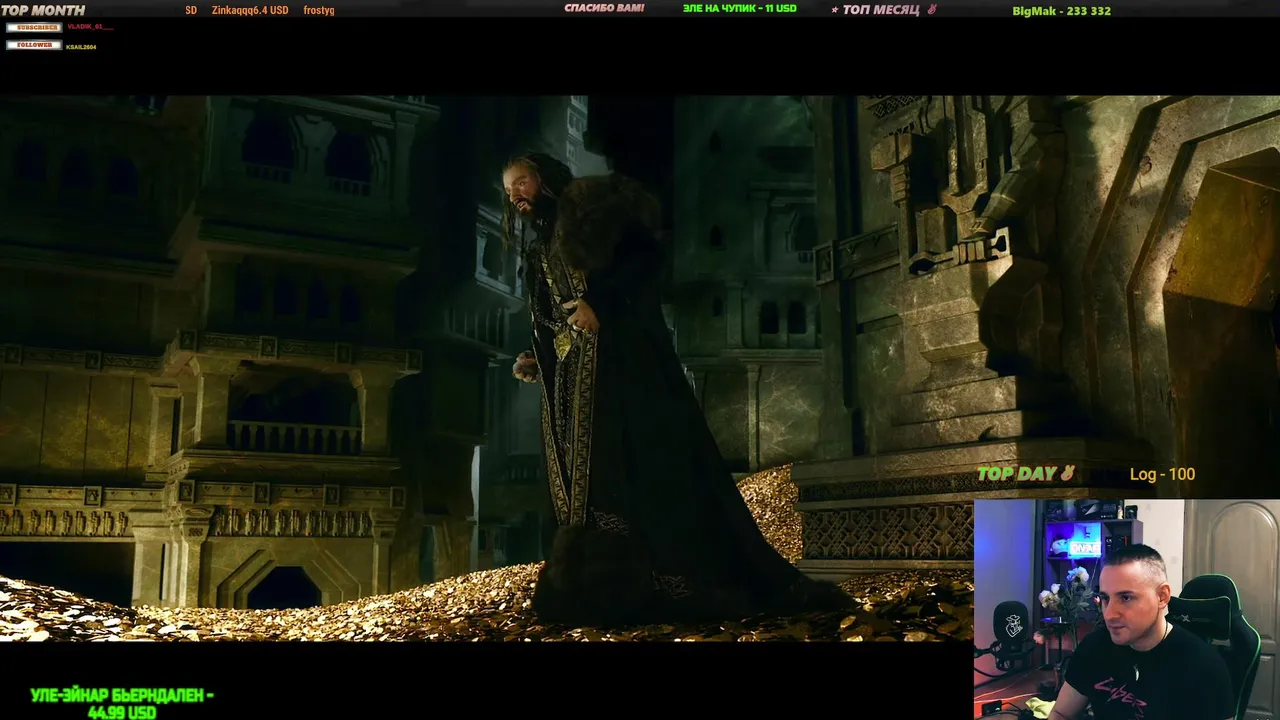Screen dimensions: 1280x720
Task: Click the 'BigMak - 233 332' entry
Action: (1061, 11)
